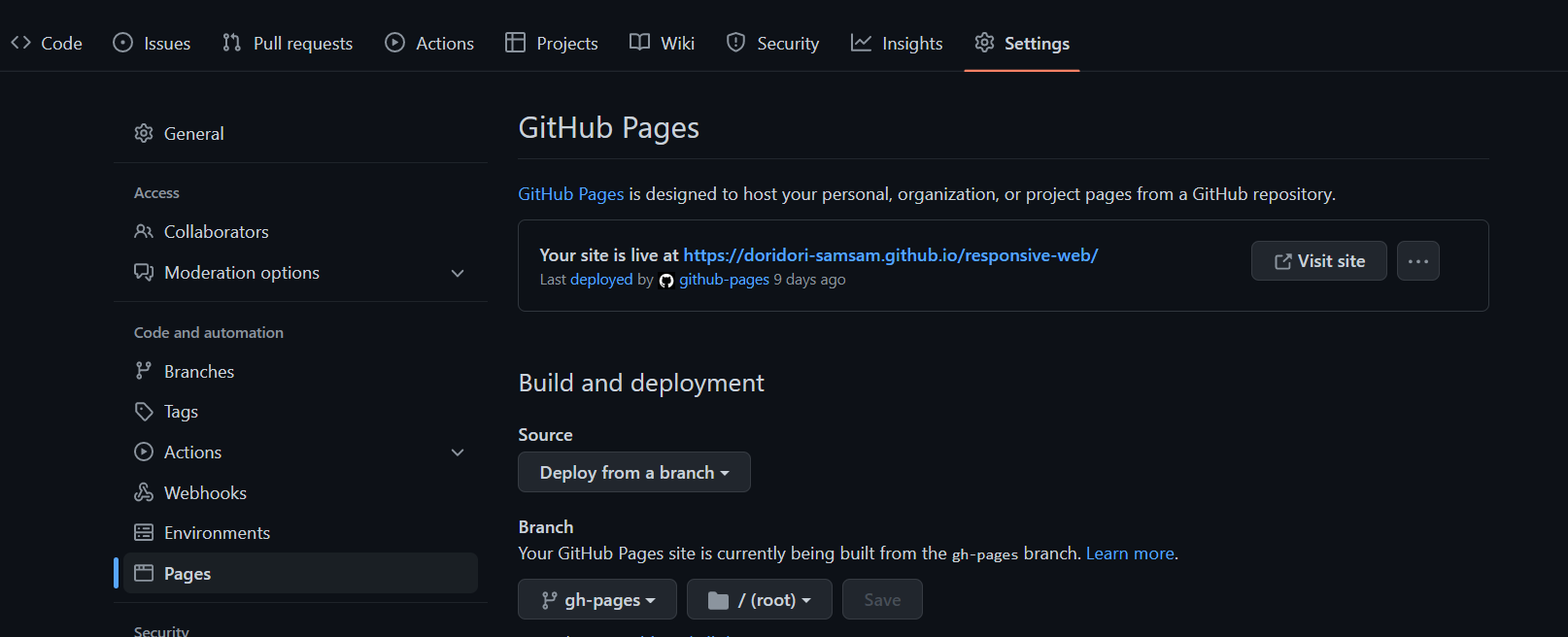
Task: Open Branches settings in sidebar
Action: coord(300,371)
